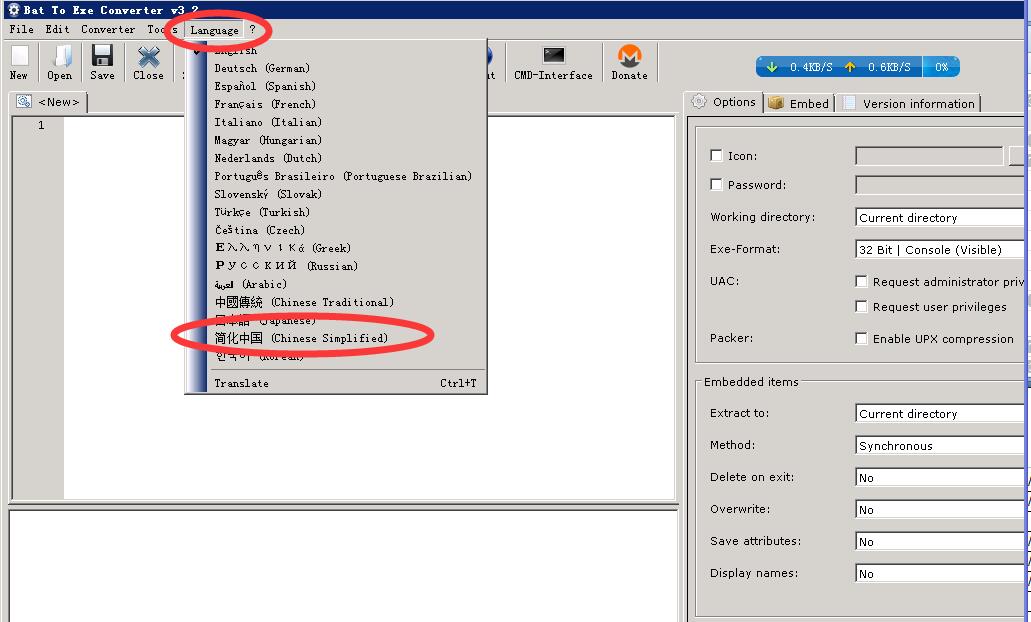Viewport: 1031px width, 622px height.
Task: Check Request user privileges
Action: [x=861, y=307]
